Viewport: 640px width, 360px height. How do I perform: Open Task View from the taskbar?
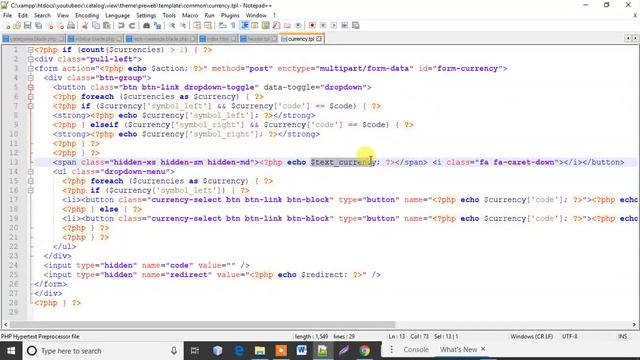click(x=195, y=351)
